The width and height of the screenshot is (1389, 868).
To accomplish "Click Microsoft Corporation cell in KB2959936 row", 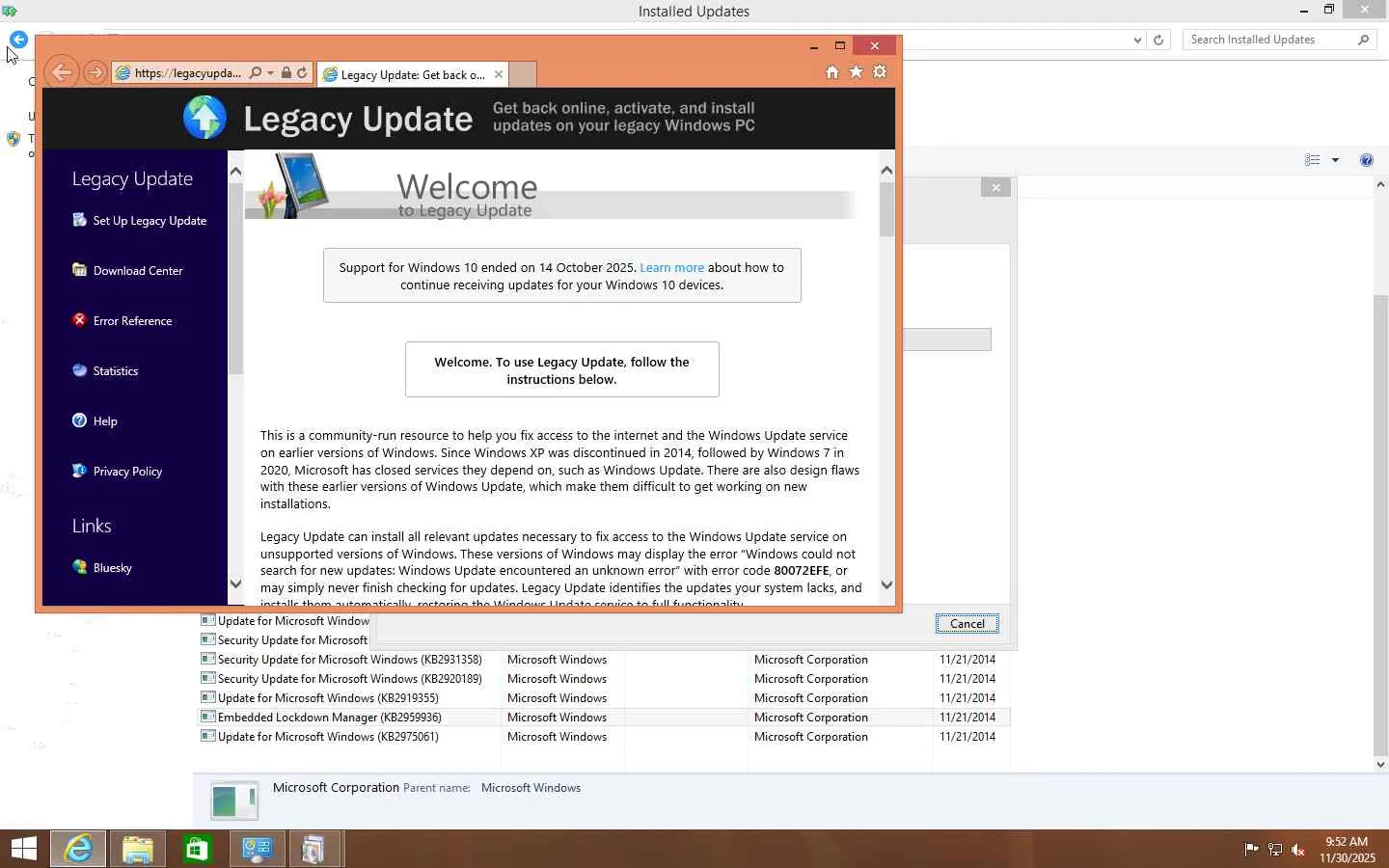I will 811,718.
